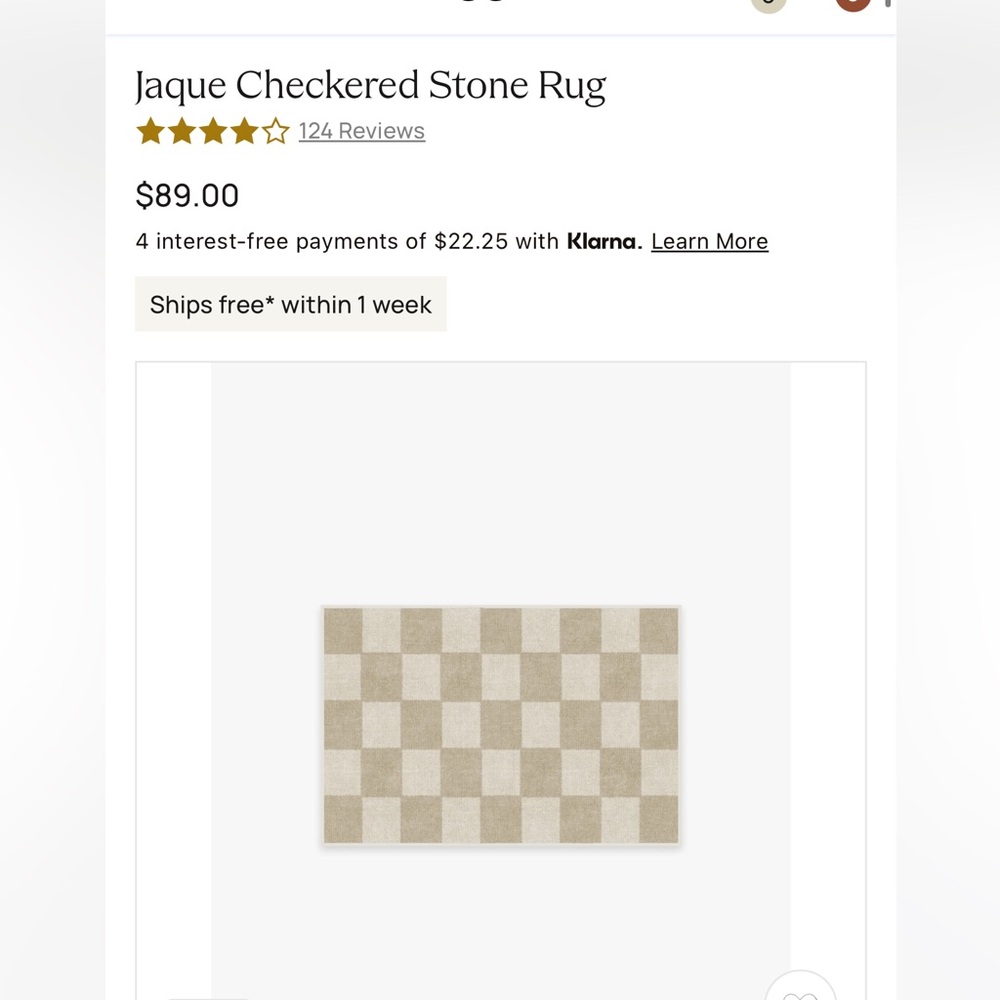Viewport: 1000px width, 1000px height.
Task: Open review details by expanding 124 Reviews
Action: point(361,131)
